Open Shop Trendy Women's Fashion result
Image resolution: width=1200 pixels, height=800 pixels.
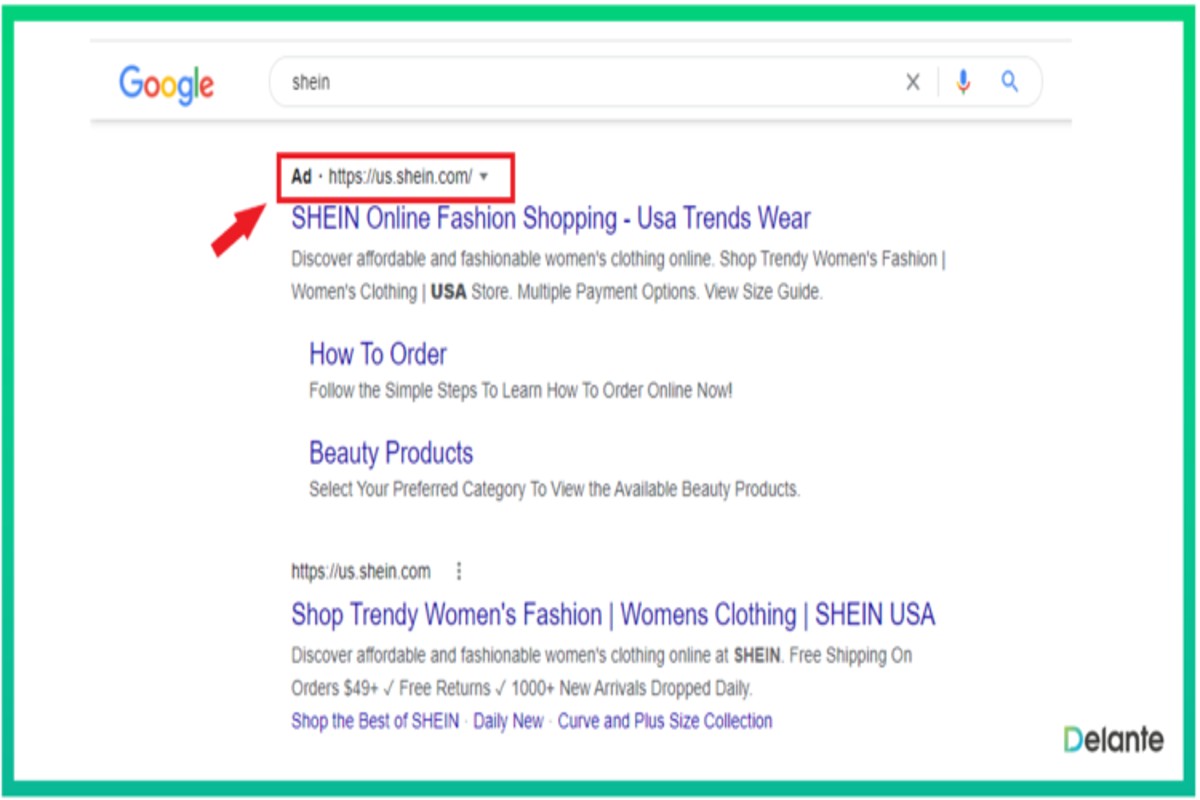pyautogui.click(x=613, y=614)
